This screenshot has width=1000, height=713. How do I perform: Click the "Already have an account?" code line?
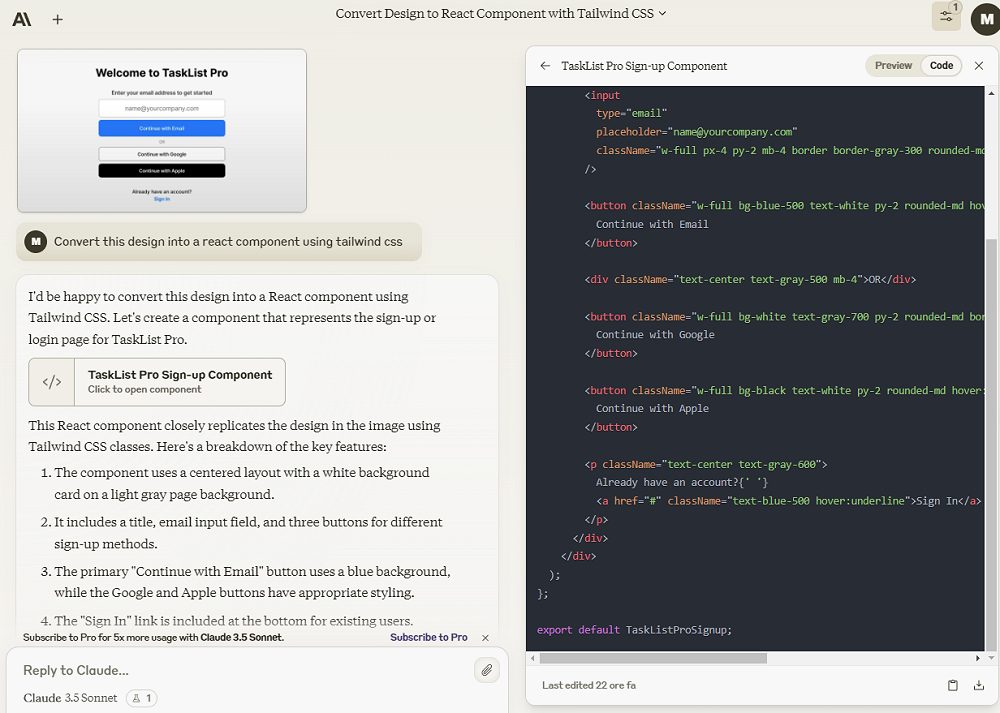pos(682,483)
